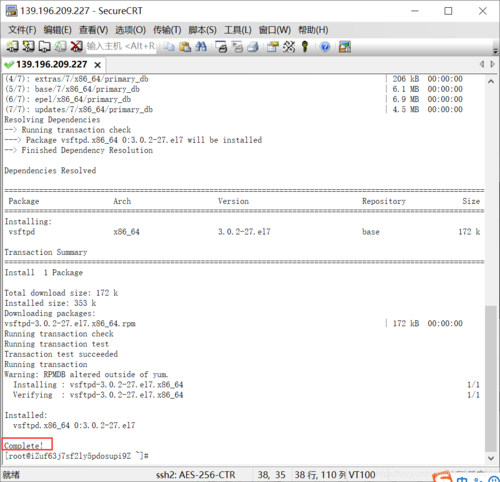
Task: Click 'ssh2: AES-256-CTR' in status bar
Action: pos(196,475)
